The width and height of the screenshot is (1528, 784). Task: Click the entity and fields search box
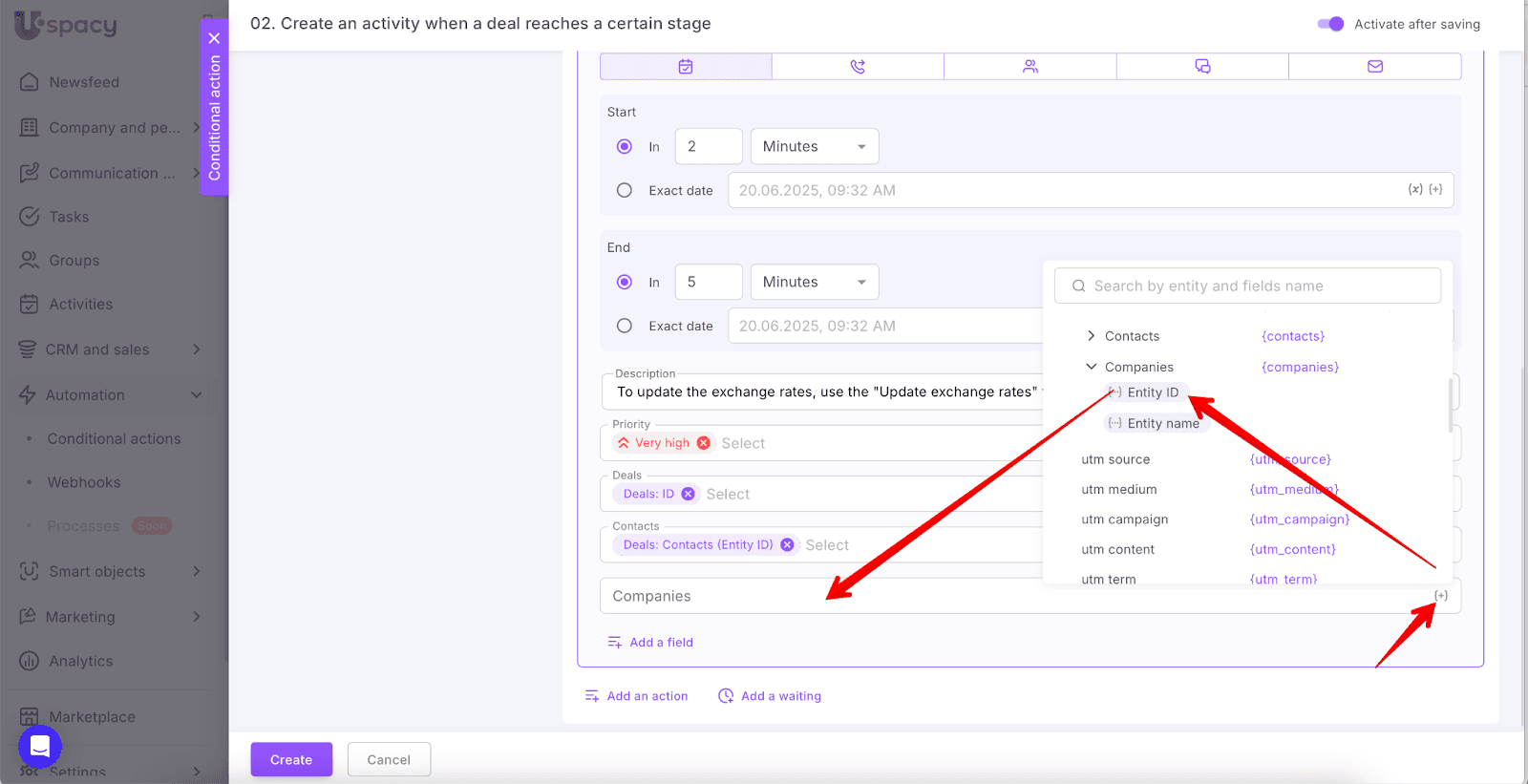[x=1247, y=286]
